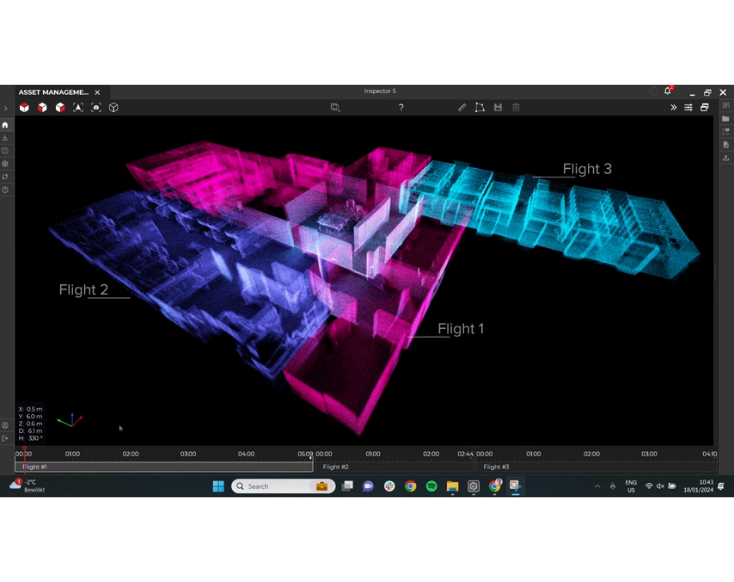Choose the polygon area measurement tool
The image size is (734, 582).
(x=480, y=107)
